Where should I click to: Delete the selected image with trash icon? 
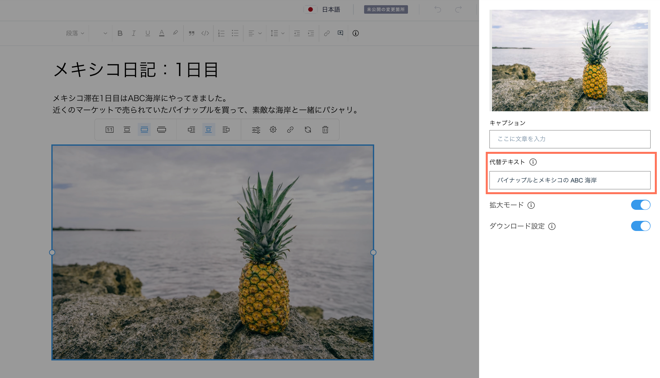click(x=325, y=130)
